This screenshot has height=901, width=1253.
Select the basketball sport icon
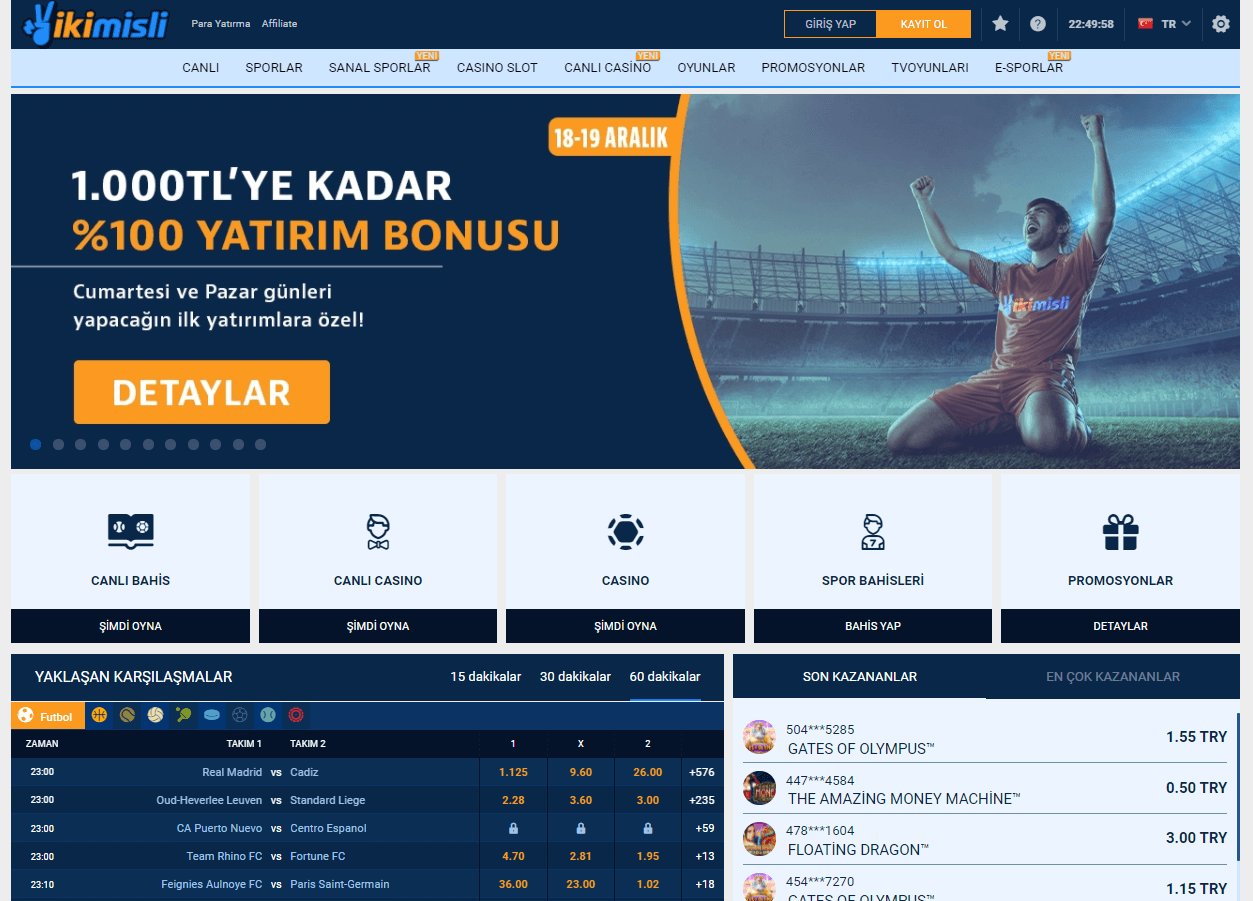pyautogui.click(x=99, y=715)
